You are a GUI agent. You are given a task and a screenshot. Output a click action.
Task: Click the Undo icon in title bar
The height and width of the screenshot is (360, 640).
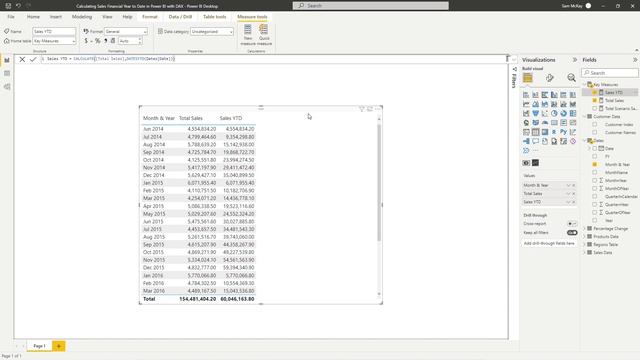point(18,6)
